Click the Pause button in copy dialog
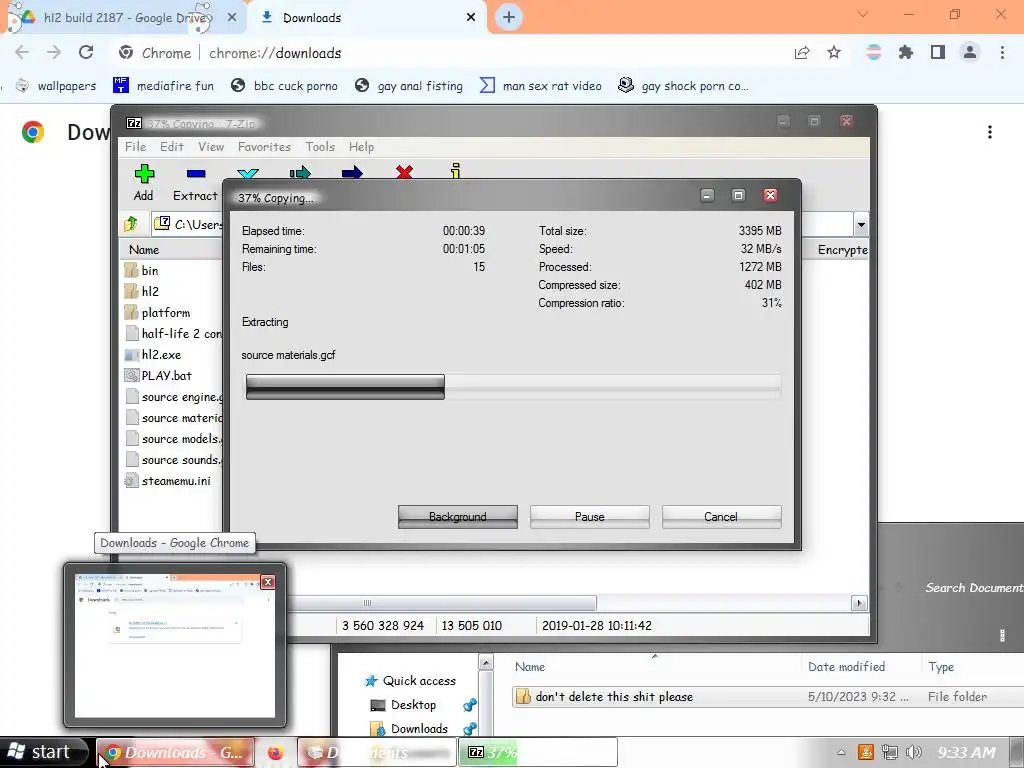 click(x=590, y=517)
